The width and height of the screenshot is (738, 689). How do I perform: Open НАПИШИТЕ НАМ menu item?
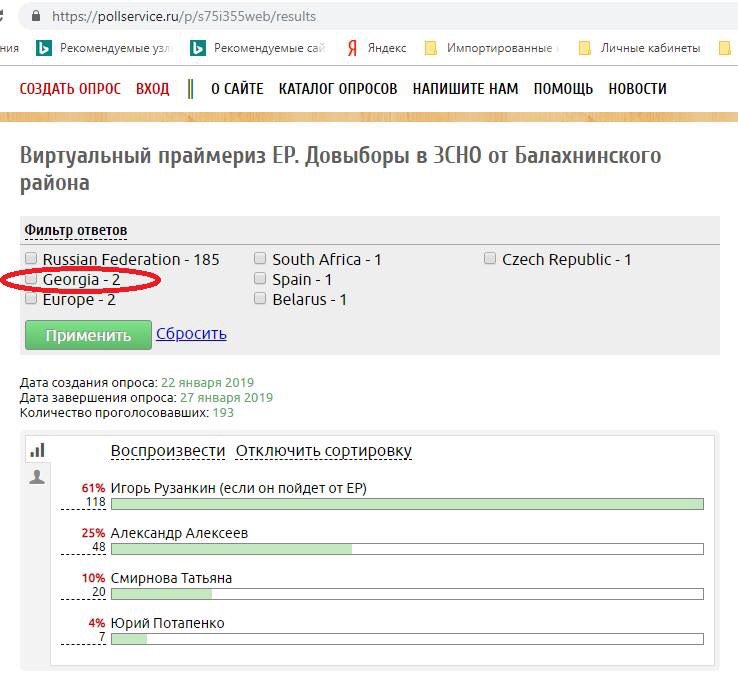pos(465,88)
